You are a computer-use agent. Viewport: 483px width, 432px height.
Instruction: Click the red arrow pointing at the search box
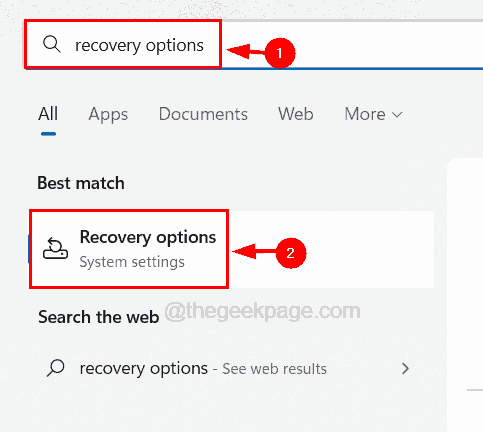[246, 51]
